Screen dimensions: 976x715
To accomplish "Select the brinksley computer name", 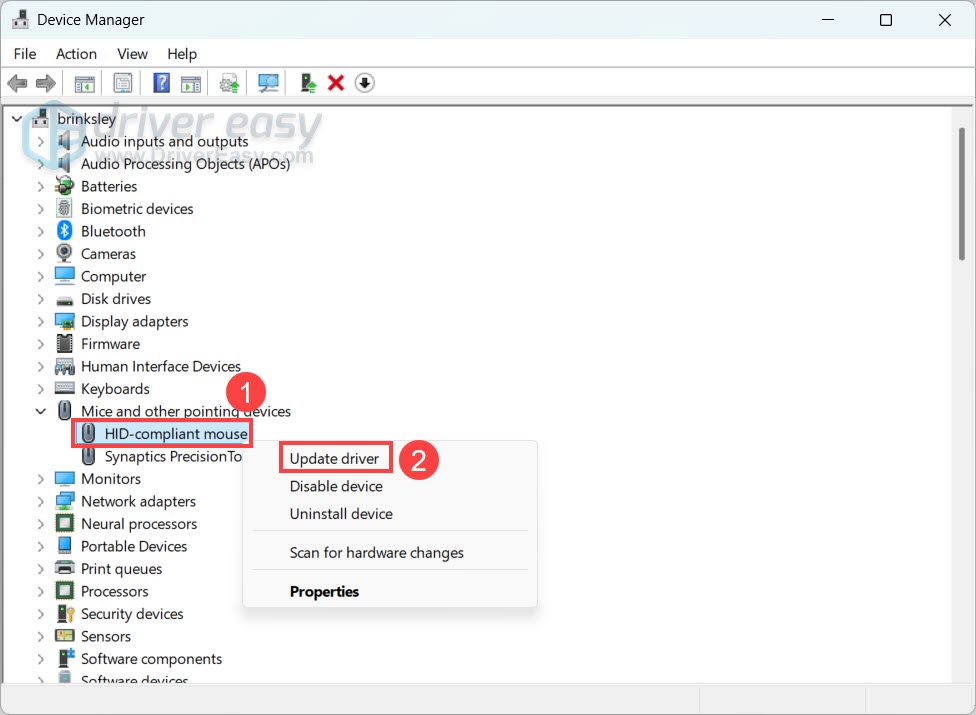I will (x=87, y=118).
